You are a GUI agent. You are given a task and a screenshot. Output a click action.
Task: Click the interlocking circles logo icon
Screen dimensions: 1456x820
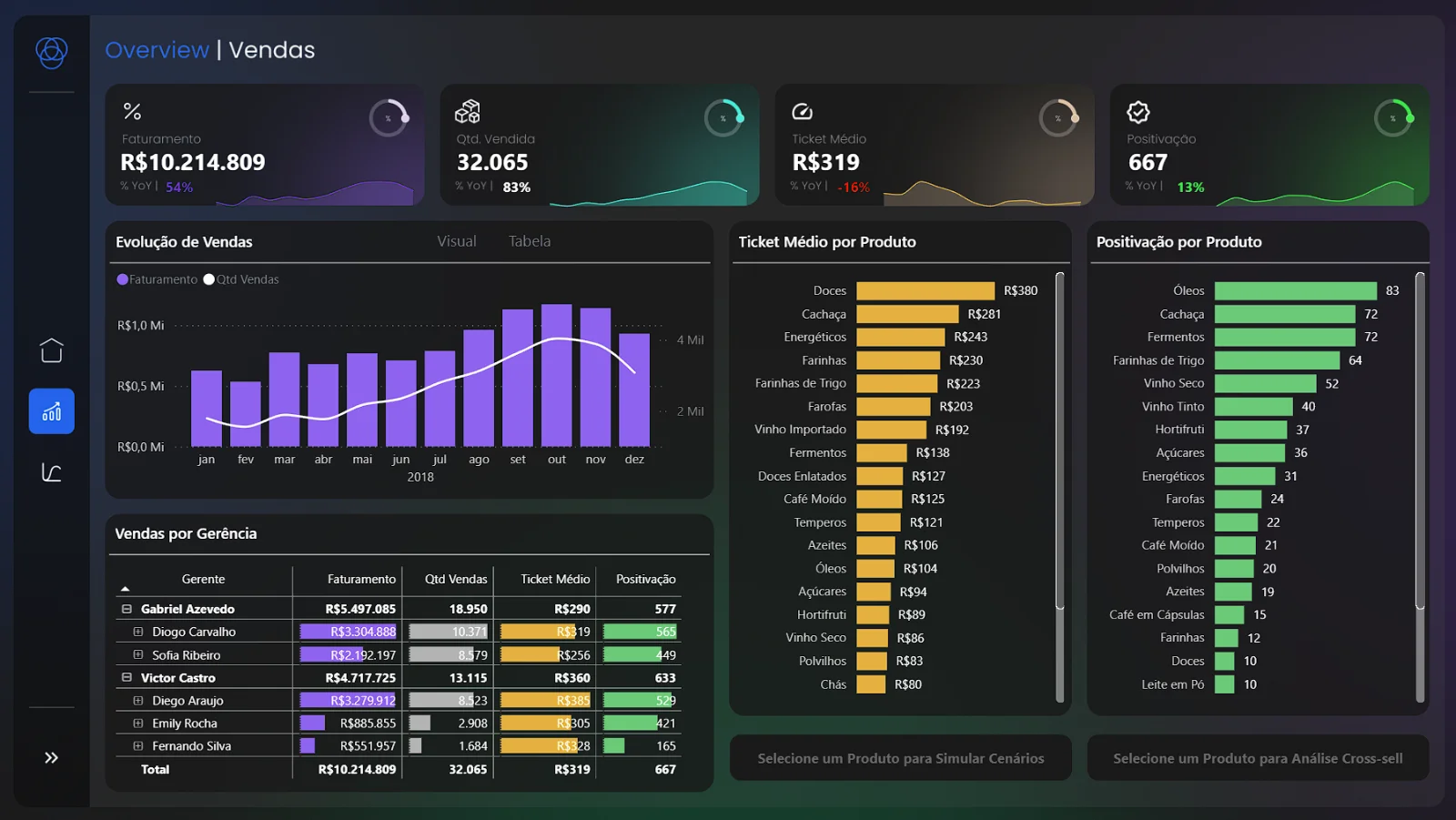(x=51, y=53)
